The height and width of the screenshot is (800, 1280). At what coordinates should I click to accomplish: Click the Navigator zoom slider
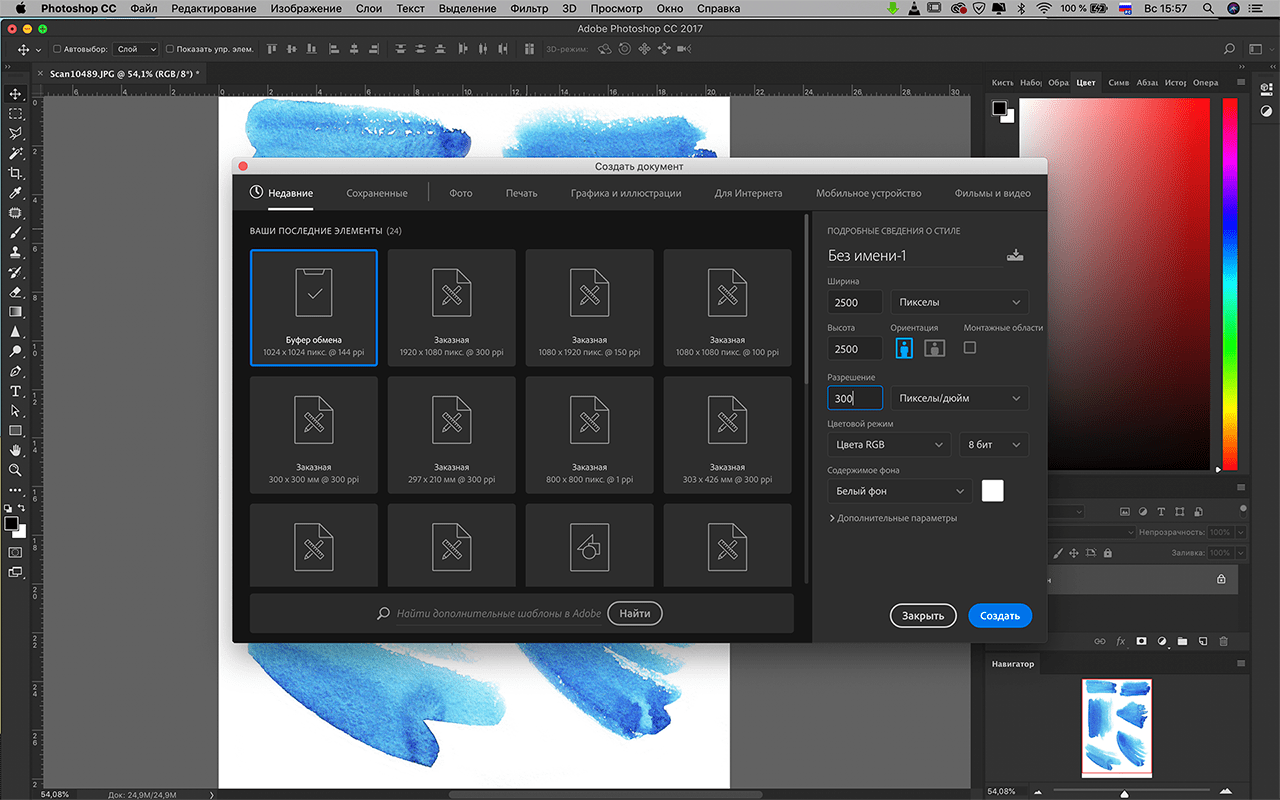coord(1125,793)
